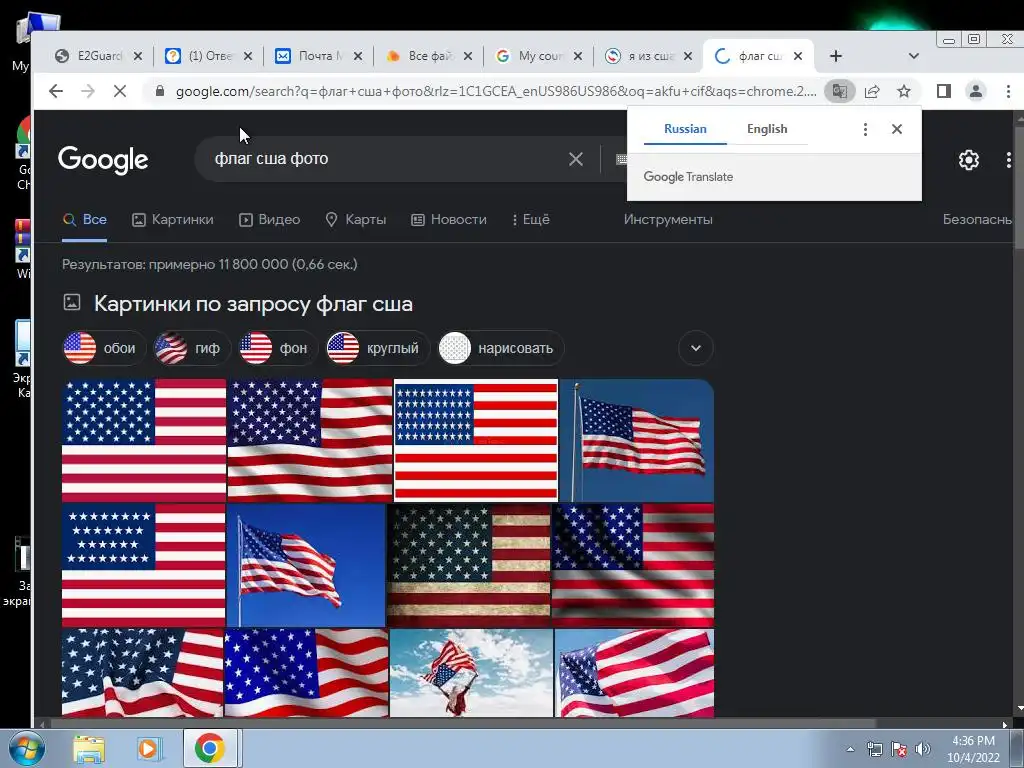Open Инструменты search tools
Image resolution: width=1024 pixels, height=768 pixels.
668,219
